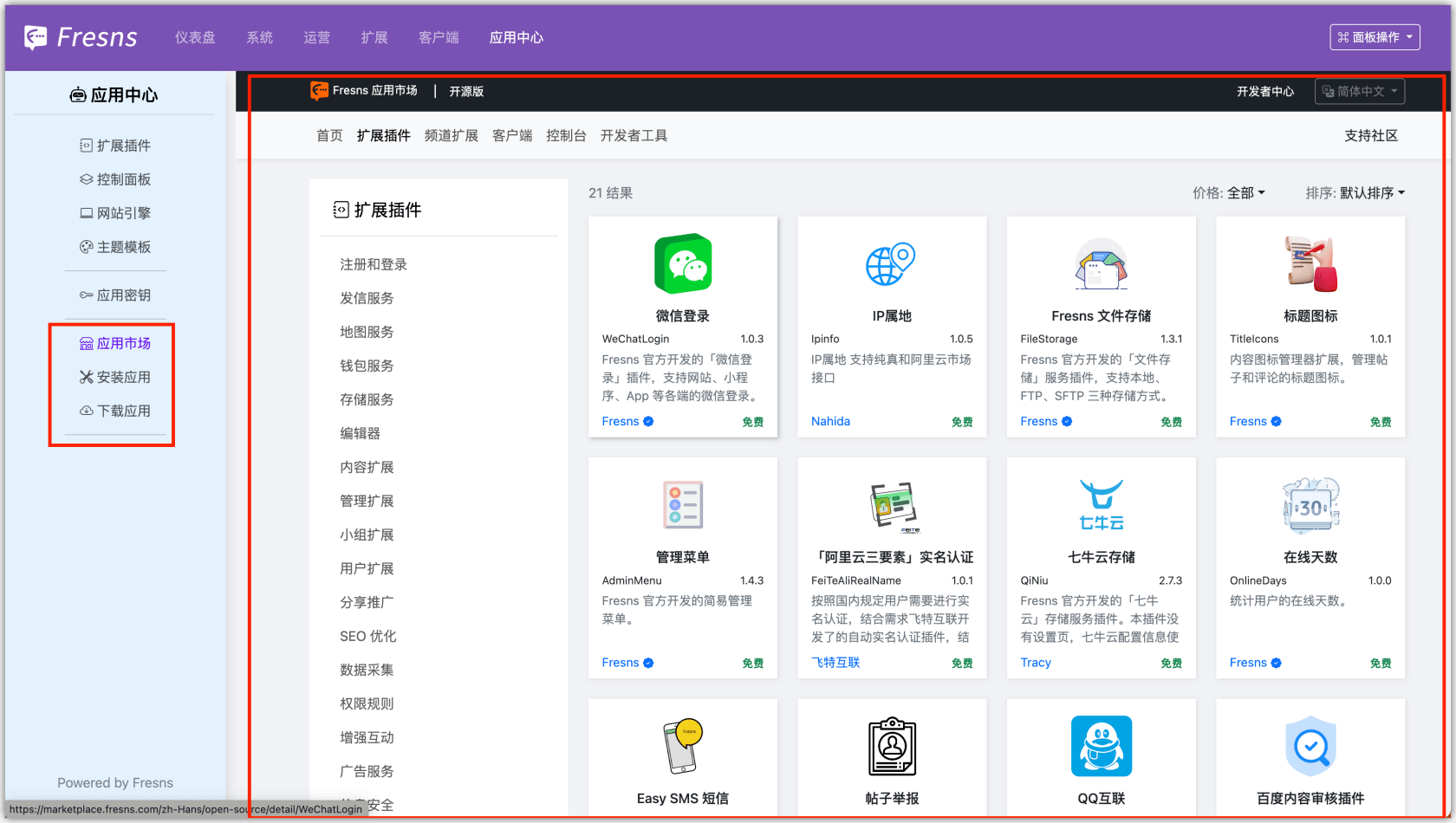The image size is (1456, 823).
Task: Filter by 用户扩展 category
Action: click(x=367, y=569)
